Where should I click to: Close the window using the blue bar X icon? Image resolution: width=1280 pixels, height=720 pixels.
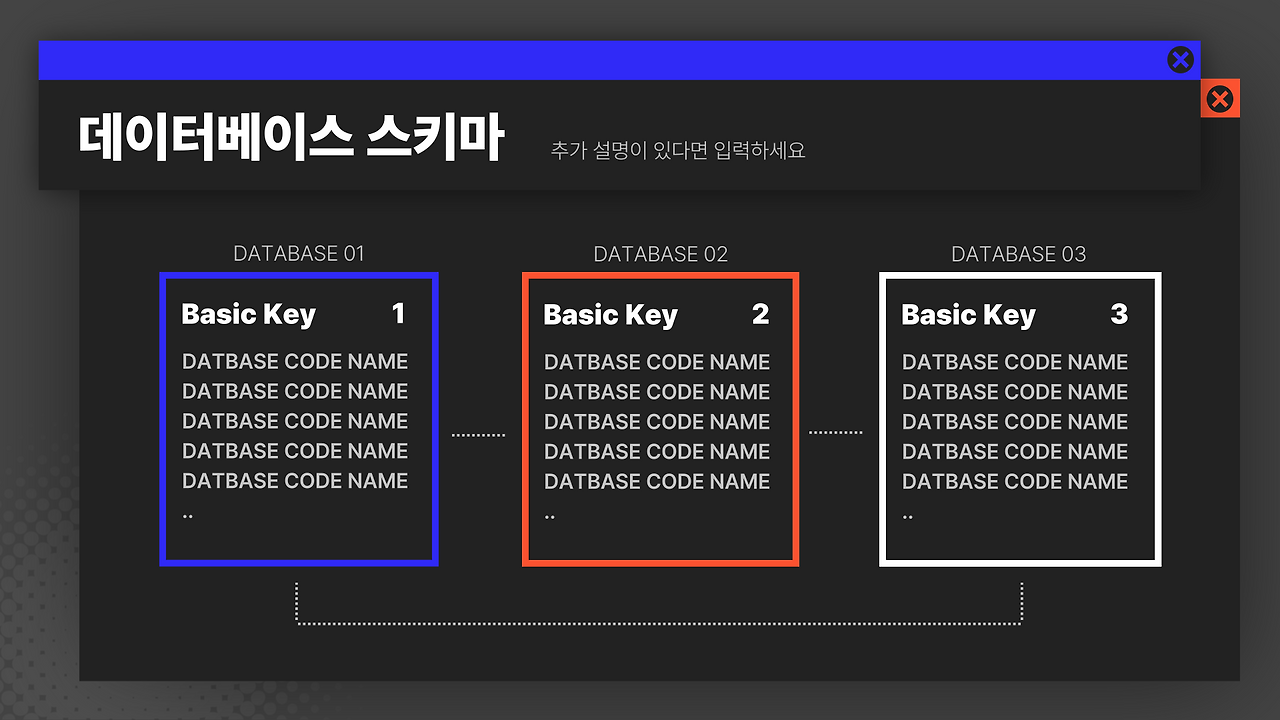pos(1181,60)
